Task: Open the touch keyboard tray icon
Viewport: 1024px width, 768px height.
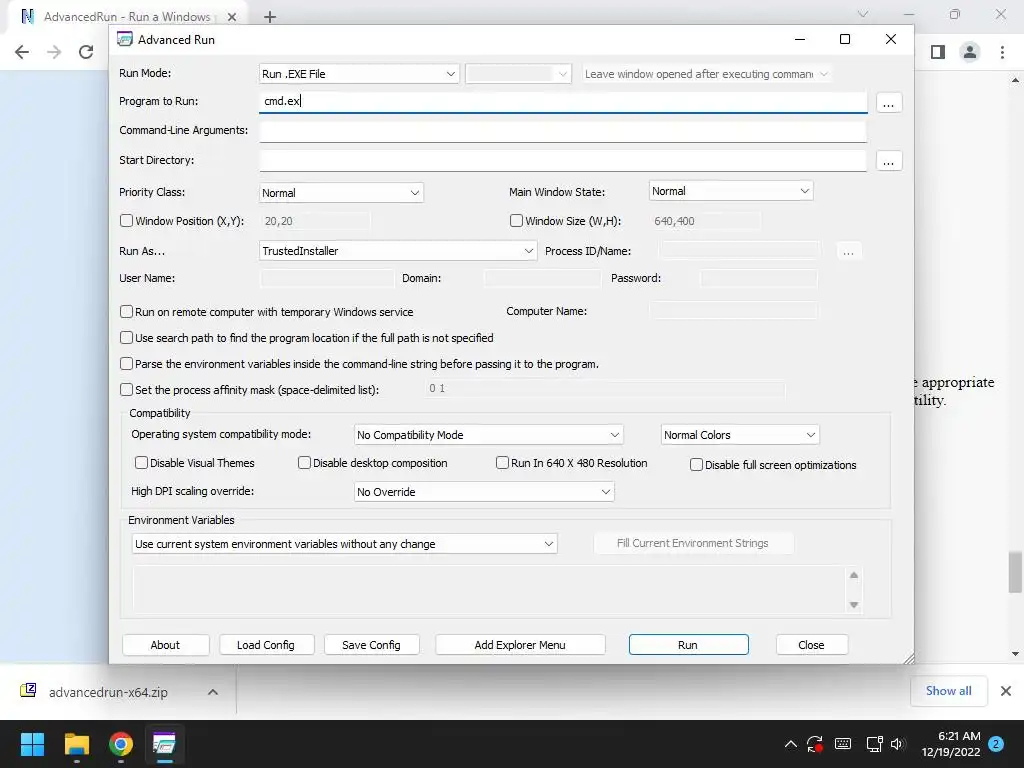Action: coord(843,744)
